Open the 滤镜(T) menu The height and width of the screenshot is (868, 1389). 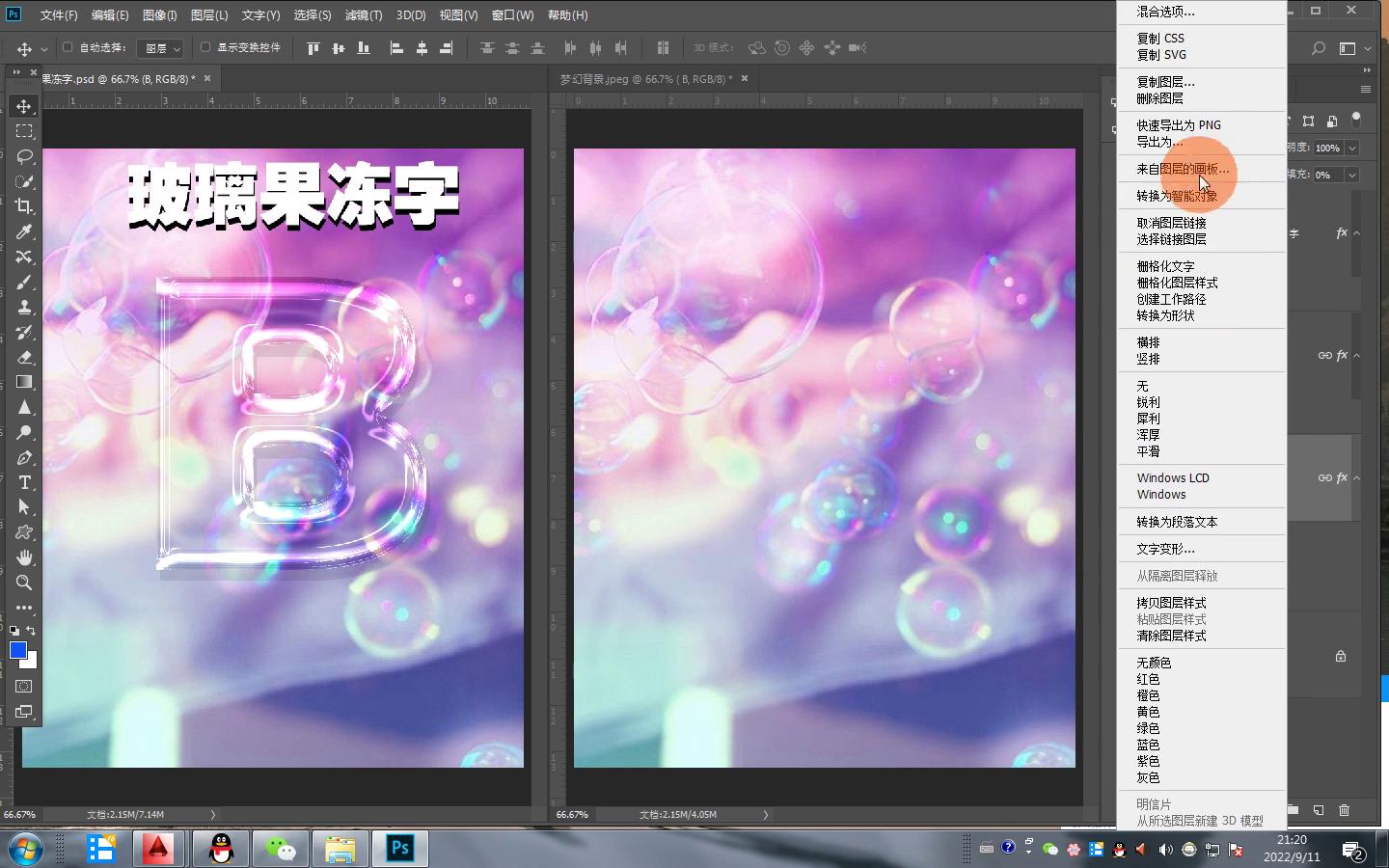pos(363,15)
